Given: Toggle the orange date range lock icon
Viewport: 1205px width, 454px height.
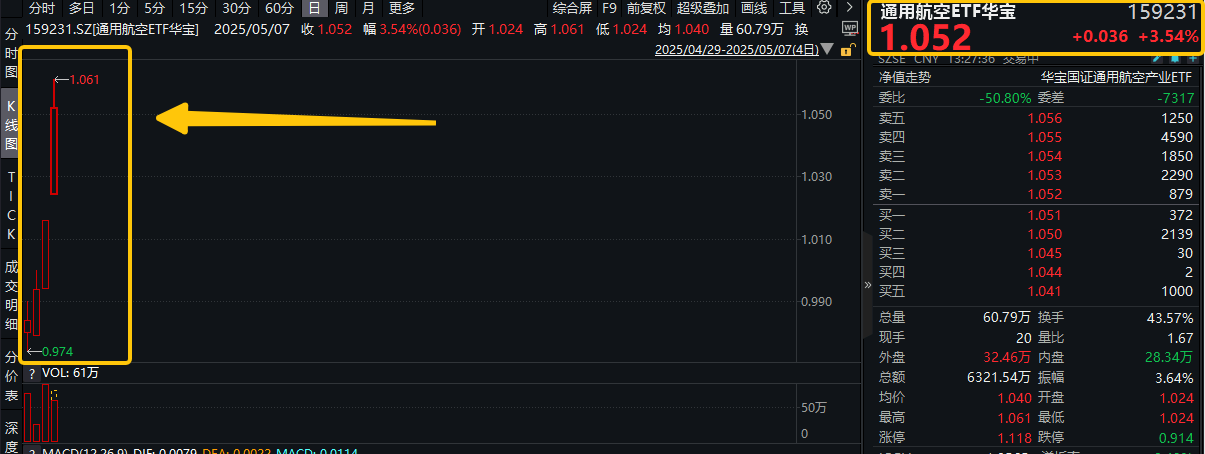Looking at the screenshot, I should [x=848, y=49].
